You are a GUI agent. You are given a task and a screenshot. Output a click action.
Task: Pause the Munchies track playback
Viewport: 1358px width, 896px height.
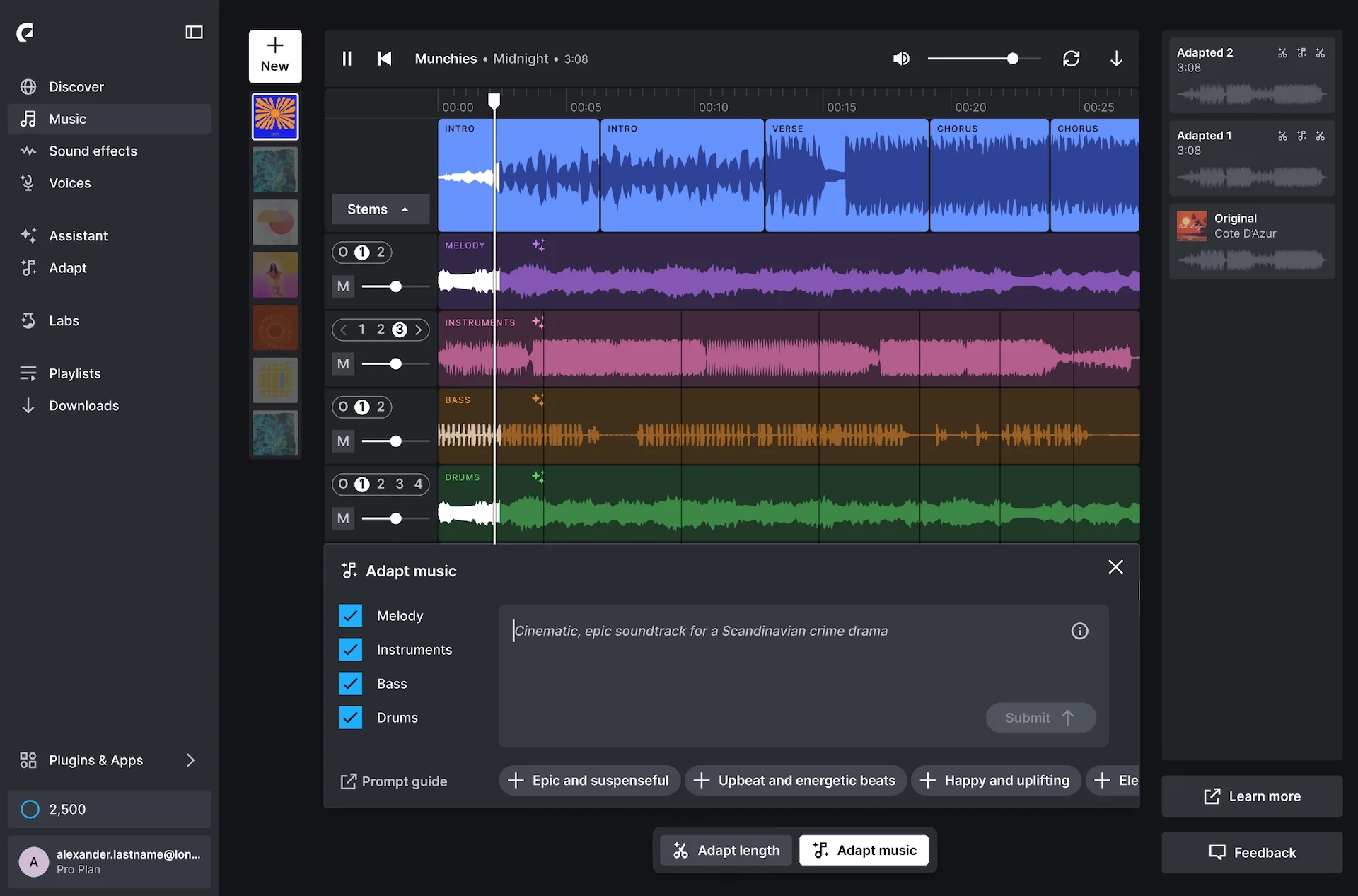(x=347, y=59)
